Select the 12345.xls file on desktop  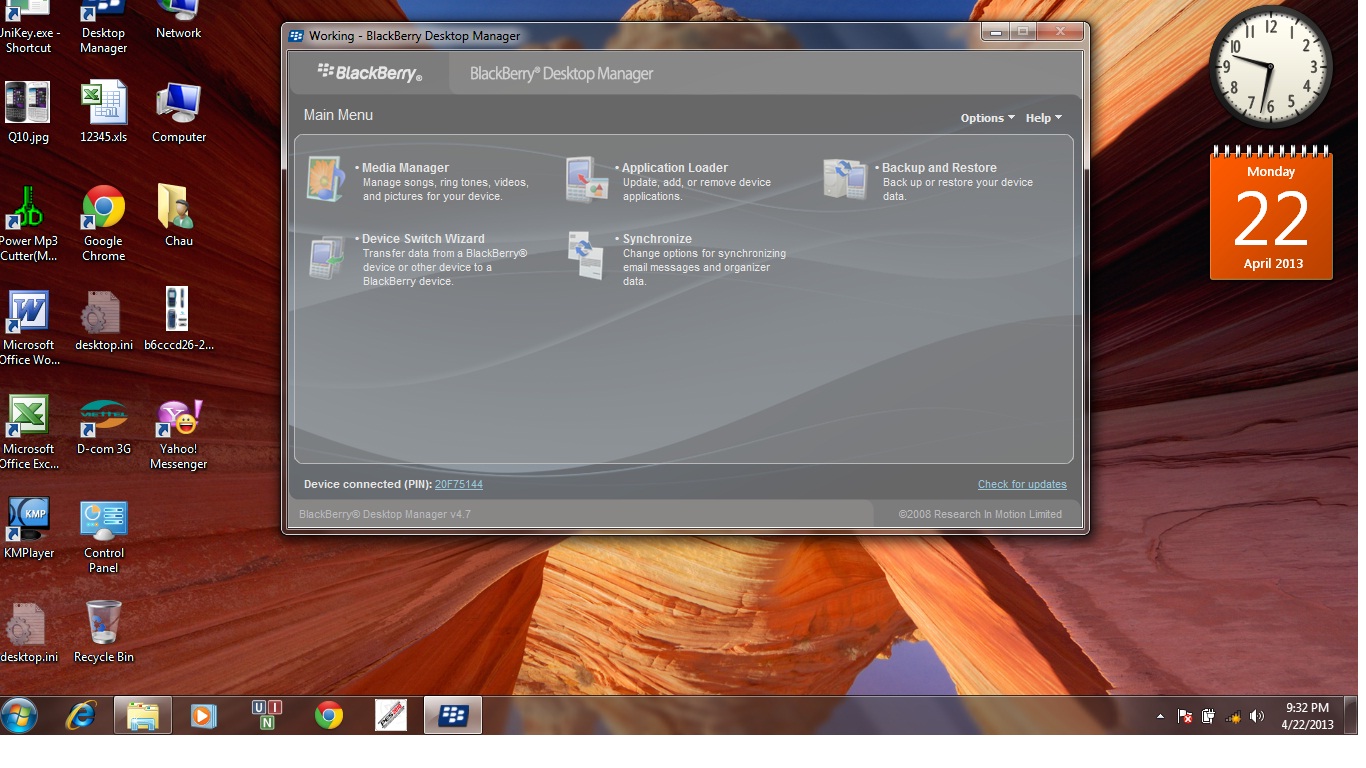pos(104,112)
